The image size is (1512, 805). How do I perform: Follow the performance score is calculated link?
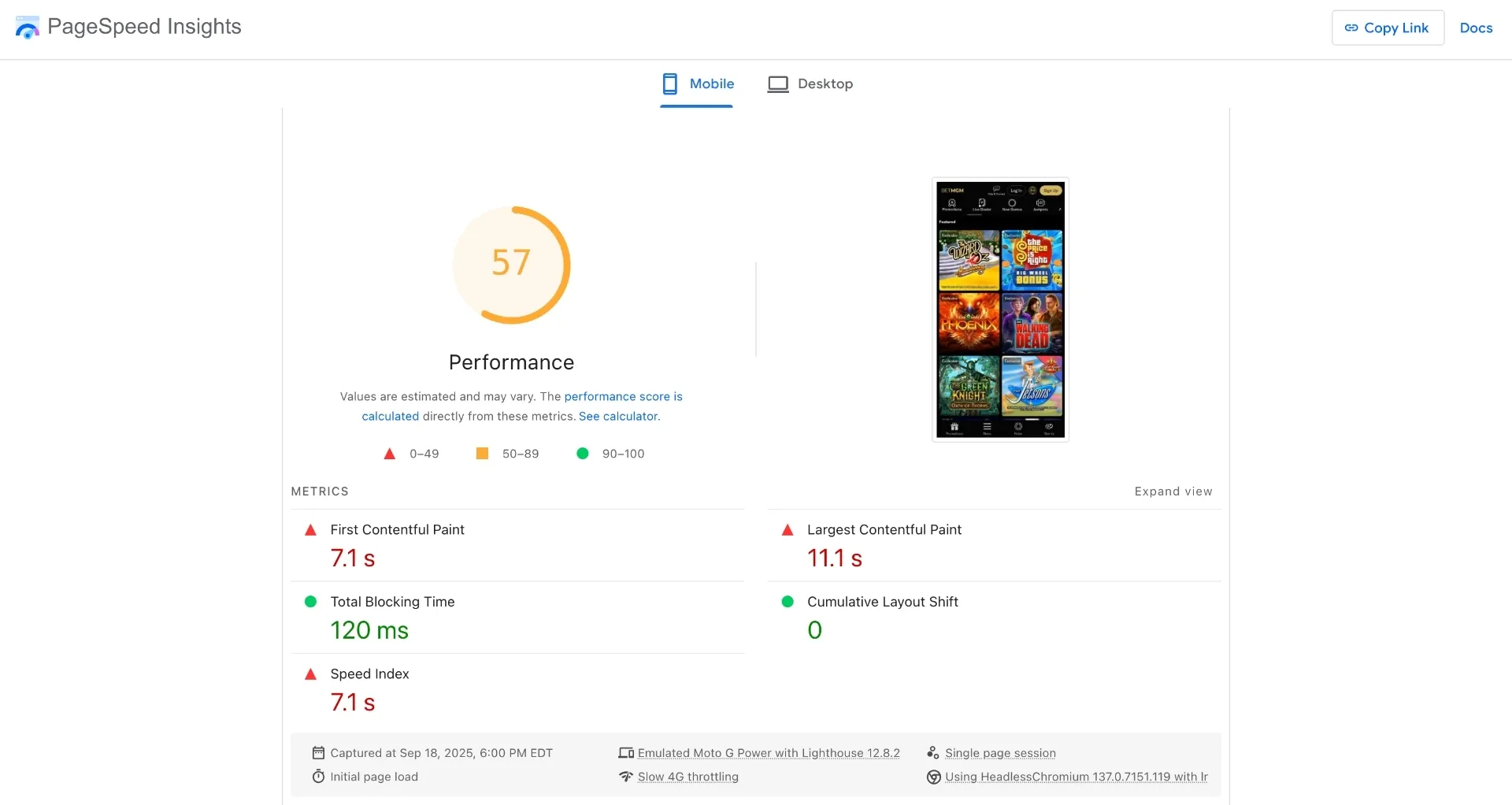(622, 397)
